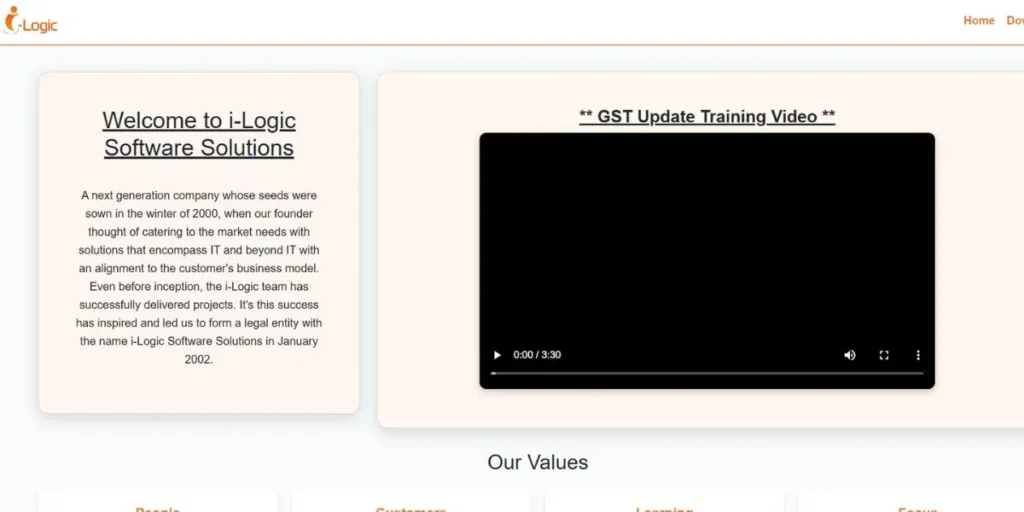Select the Customers values card
Image resolution: width=1024 pixels, height=512 pixels.
click(411, 505)
